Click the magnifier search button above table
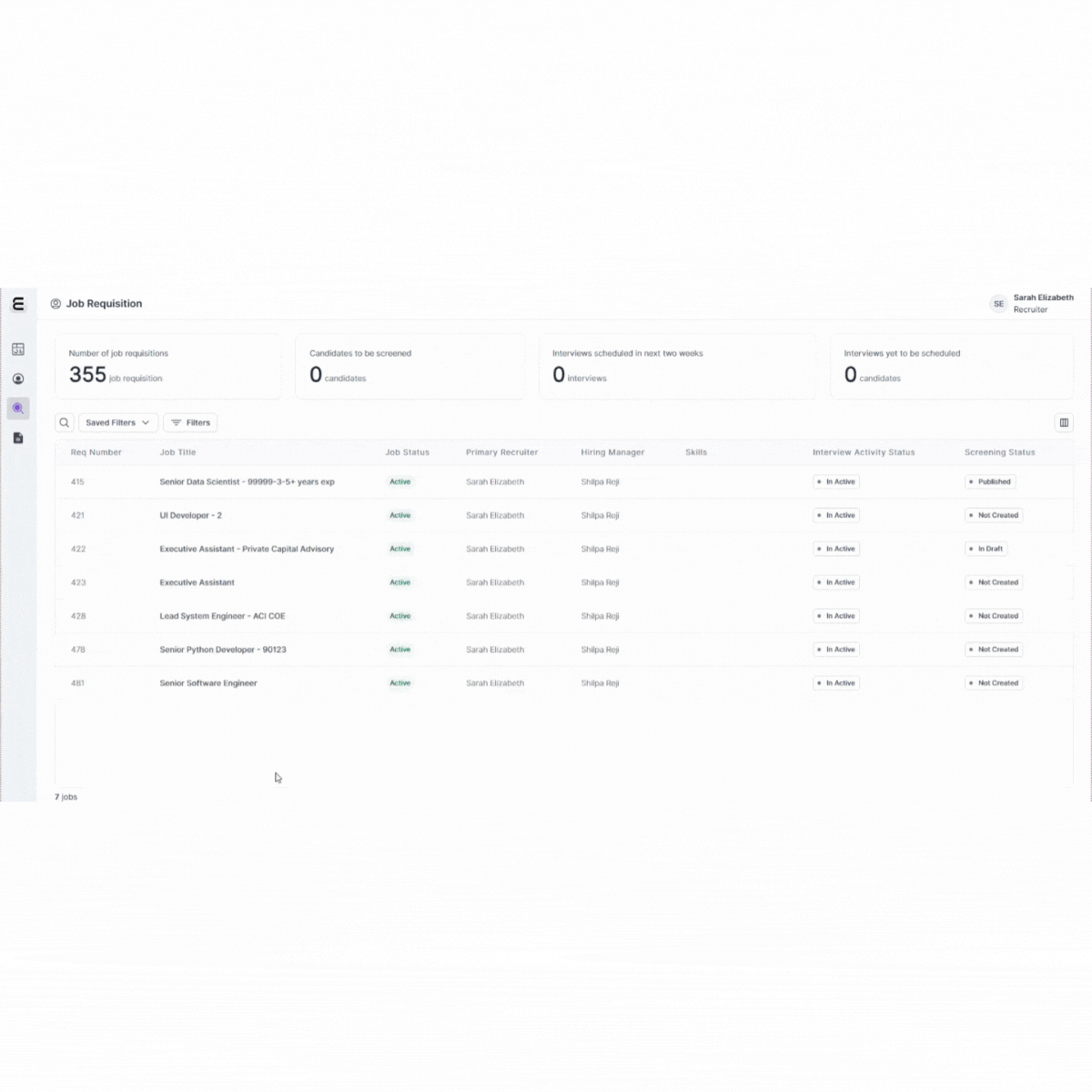 [65, 422]
